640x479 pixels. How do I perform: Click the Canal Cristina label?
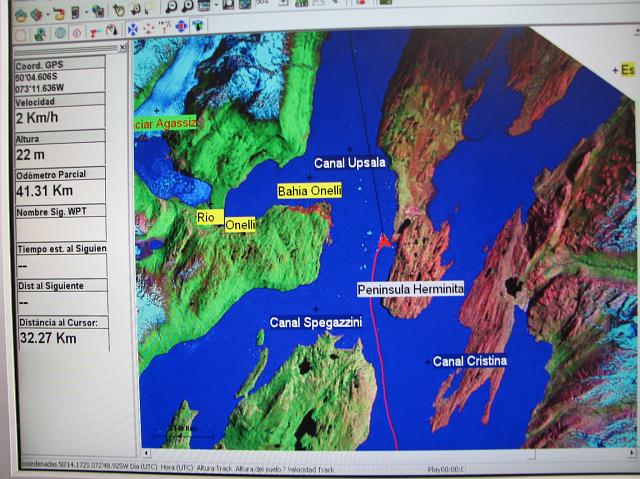[x=470, y=361]
